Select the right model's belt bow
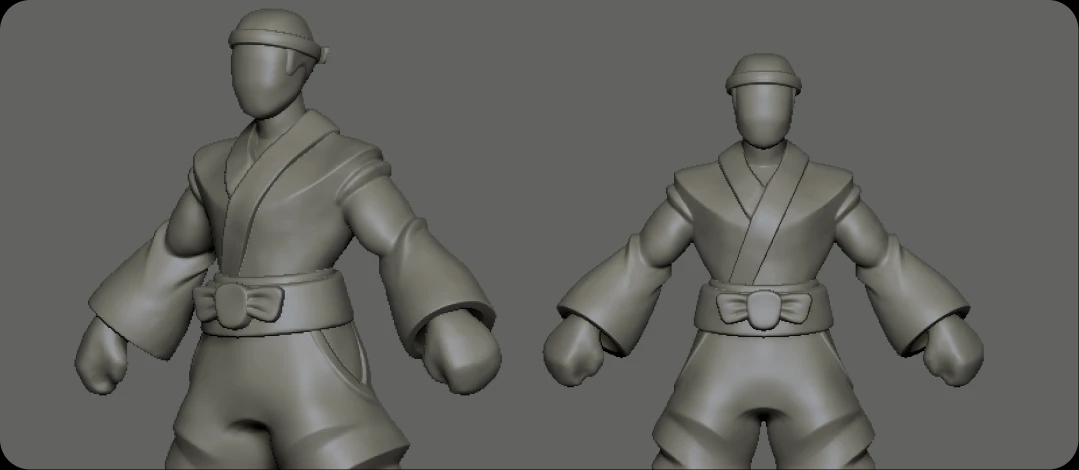This screenshot has height=470, width=1079. coord(764,307)
